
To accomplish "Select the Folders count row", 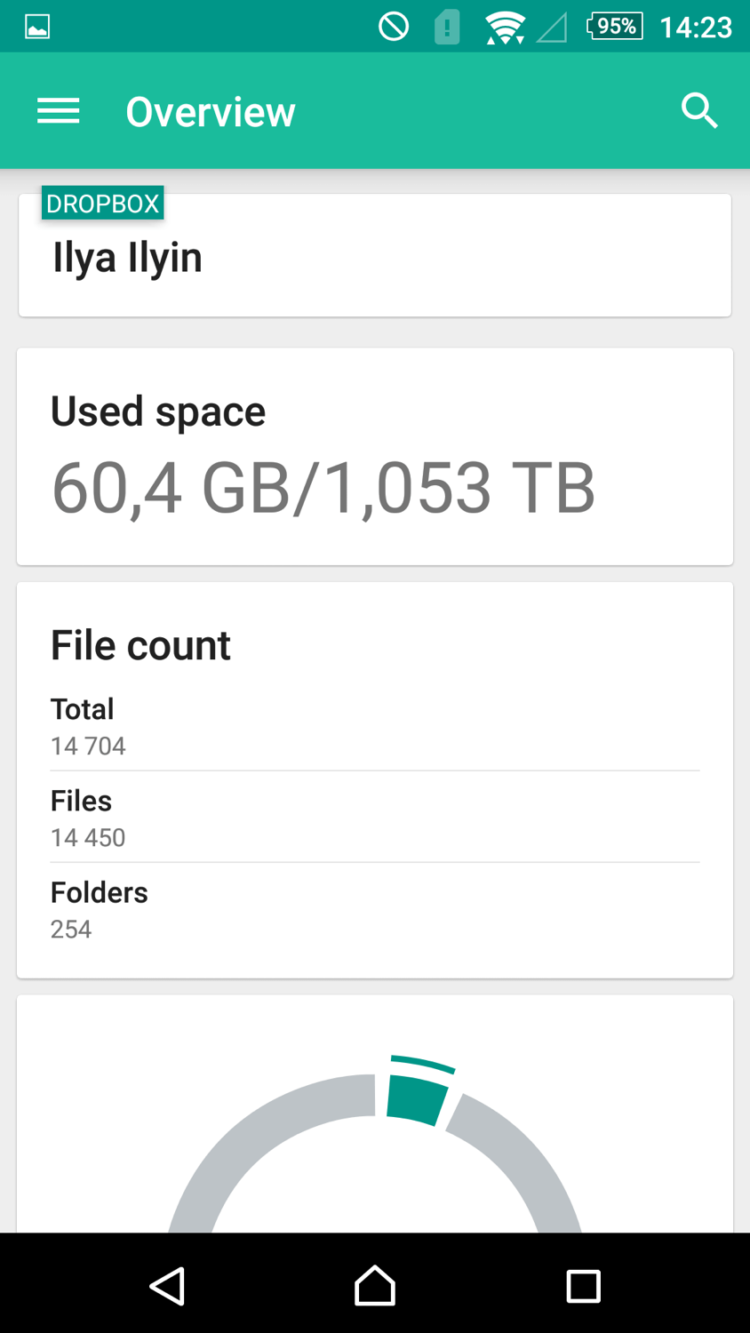I will coord(375,910).
